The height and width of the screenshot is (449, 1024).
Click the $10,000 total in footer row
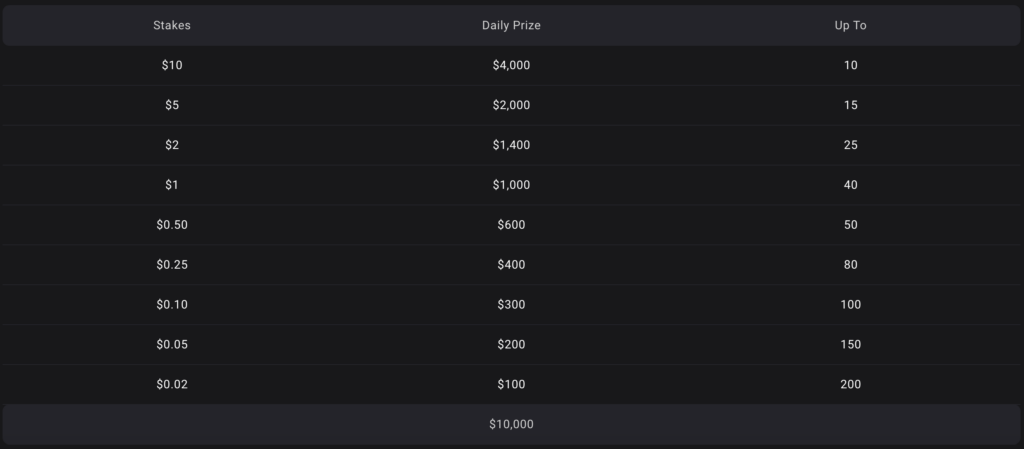coord(511,424)
